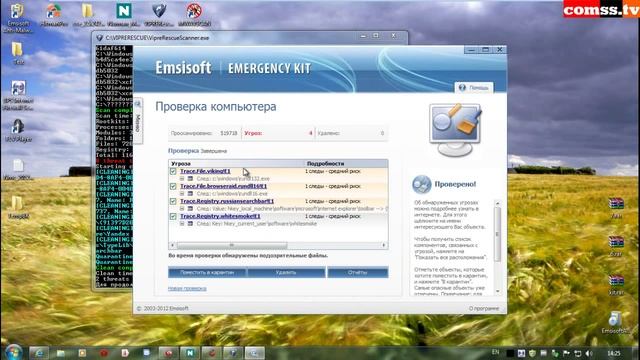Viewport: 640px width, 360px height.
Task: Click the Угроз (threats) count field
Action: (278, 133)
